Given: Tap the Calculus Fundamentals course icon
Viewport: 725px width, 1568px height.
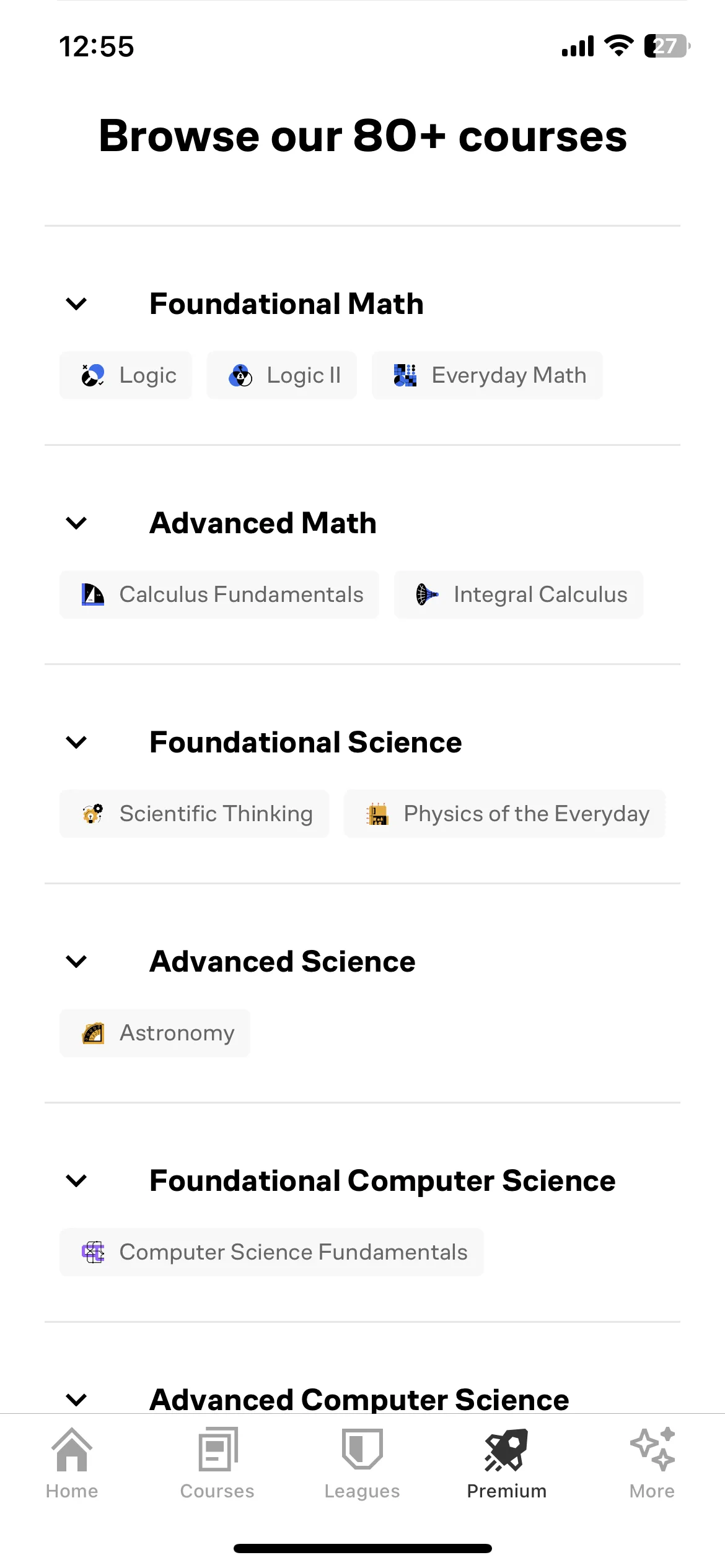Looking at the screenshot, I should (x=93, y=595).
